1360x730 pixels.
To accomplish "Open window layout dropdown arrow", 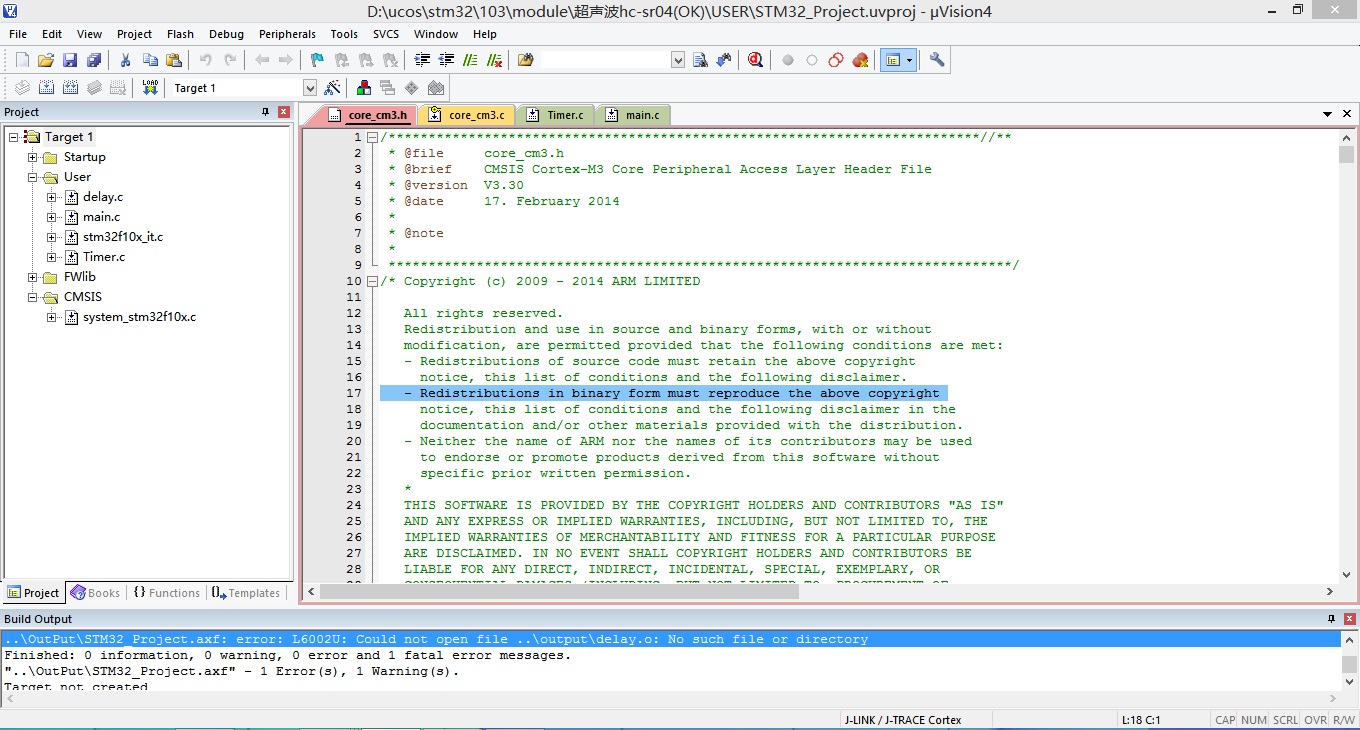I will coord(910,60).
